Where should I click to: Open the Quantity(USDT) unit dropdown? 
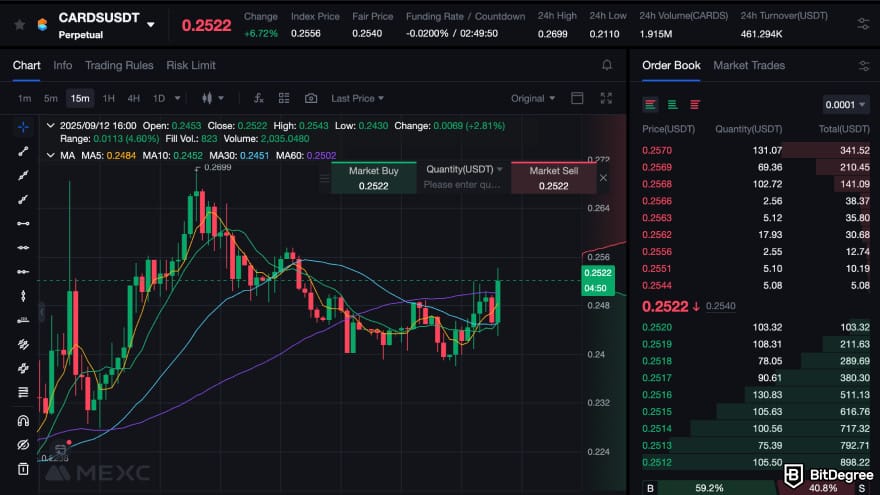pos(464,169)
